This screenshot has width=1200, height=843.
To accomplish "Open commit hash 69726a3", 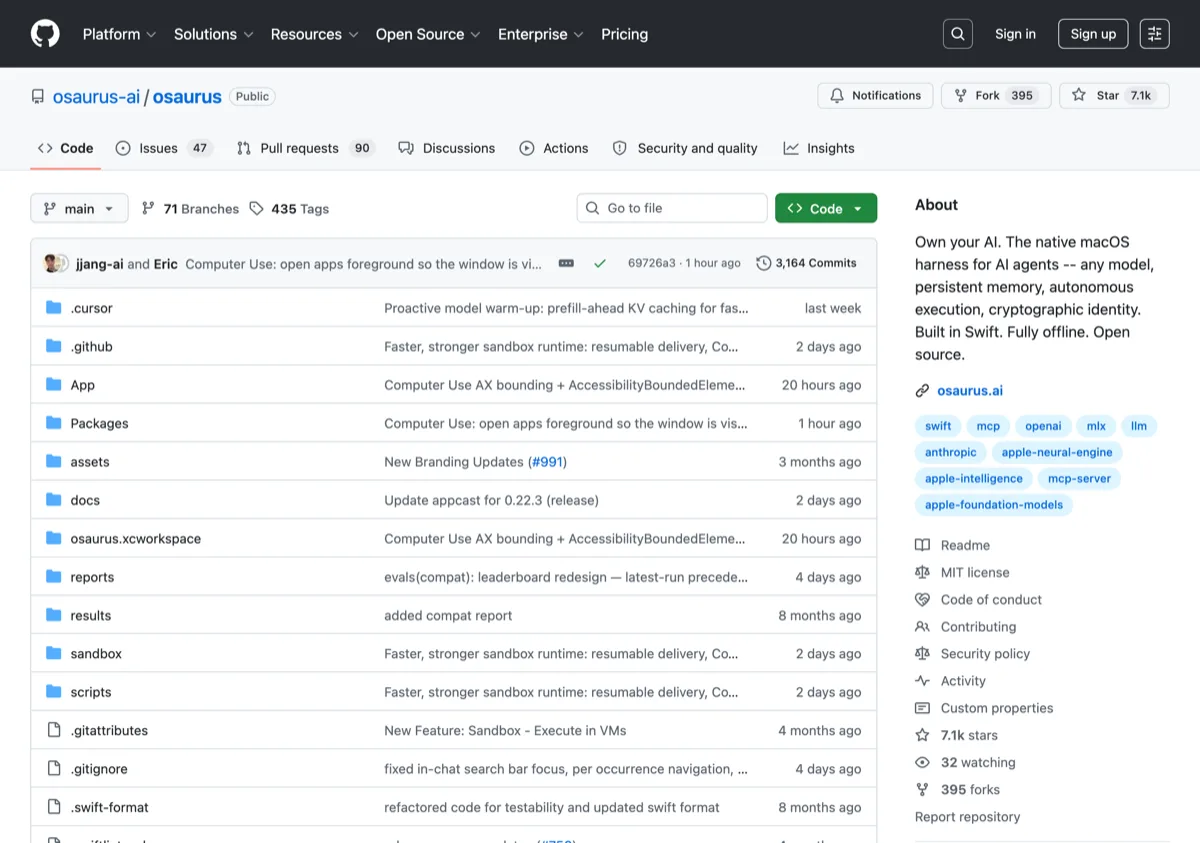I will click(651, 263).
